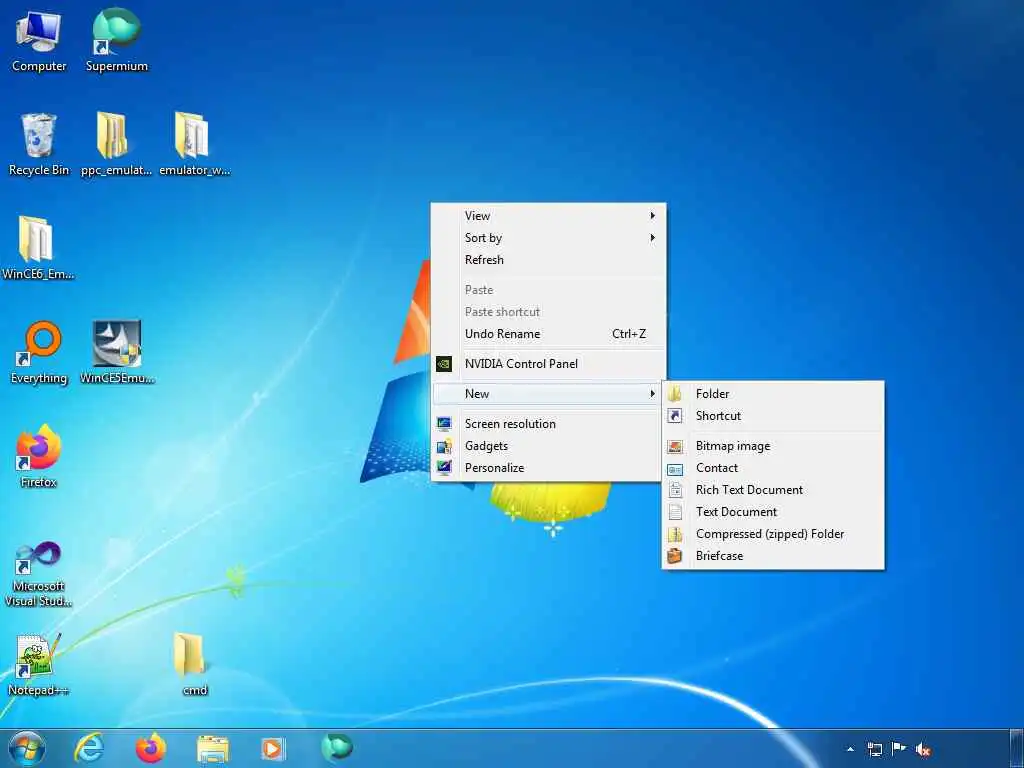1024x768 pixels.
Task: Open Windows Media Player from taskbar
Action: click(274, 748)
